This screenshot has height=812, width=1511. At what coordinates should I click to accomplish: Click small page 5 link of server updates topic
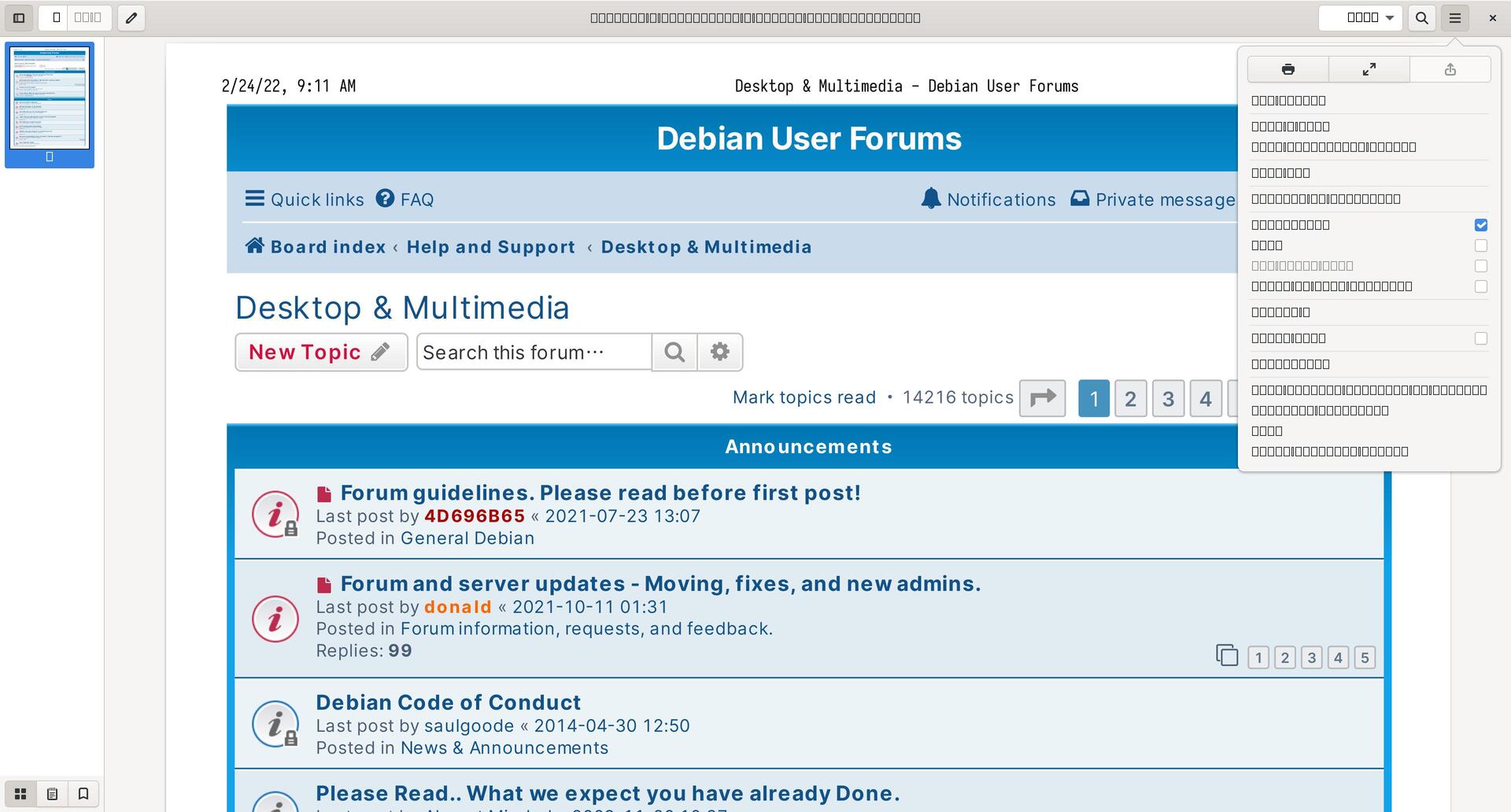pos(1365,657)
